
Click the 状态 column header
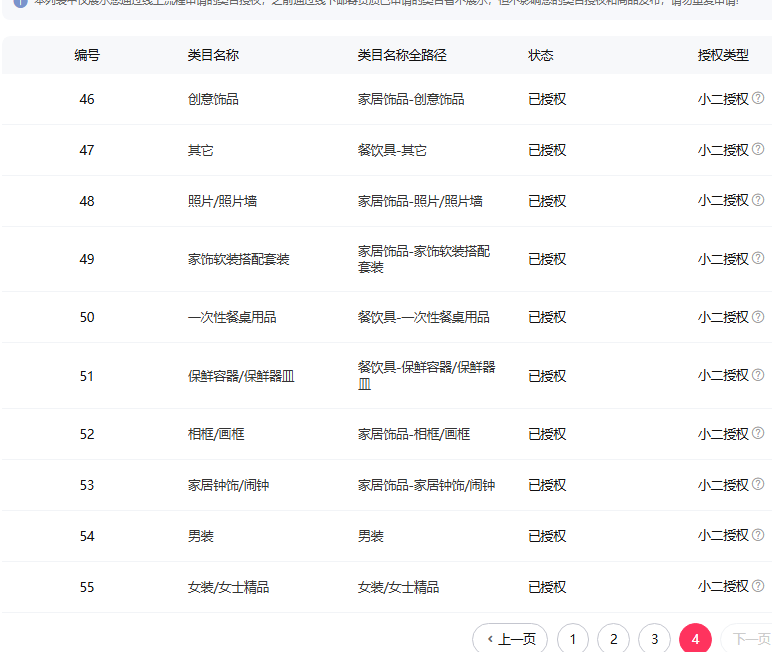[541, 55]
